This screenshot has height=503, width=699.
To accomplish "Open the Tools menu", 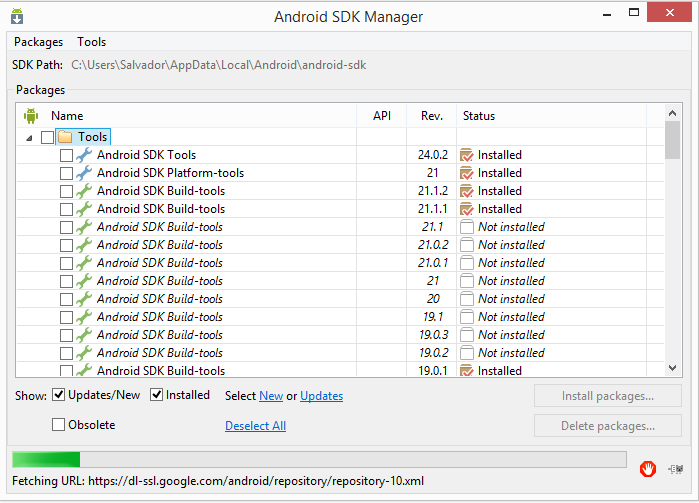I will coord(91,42).
